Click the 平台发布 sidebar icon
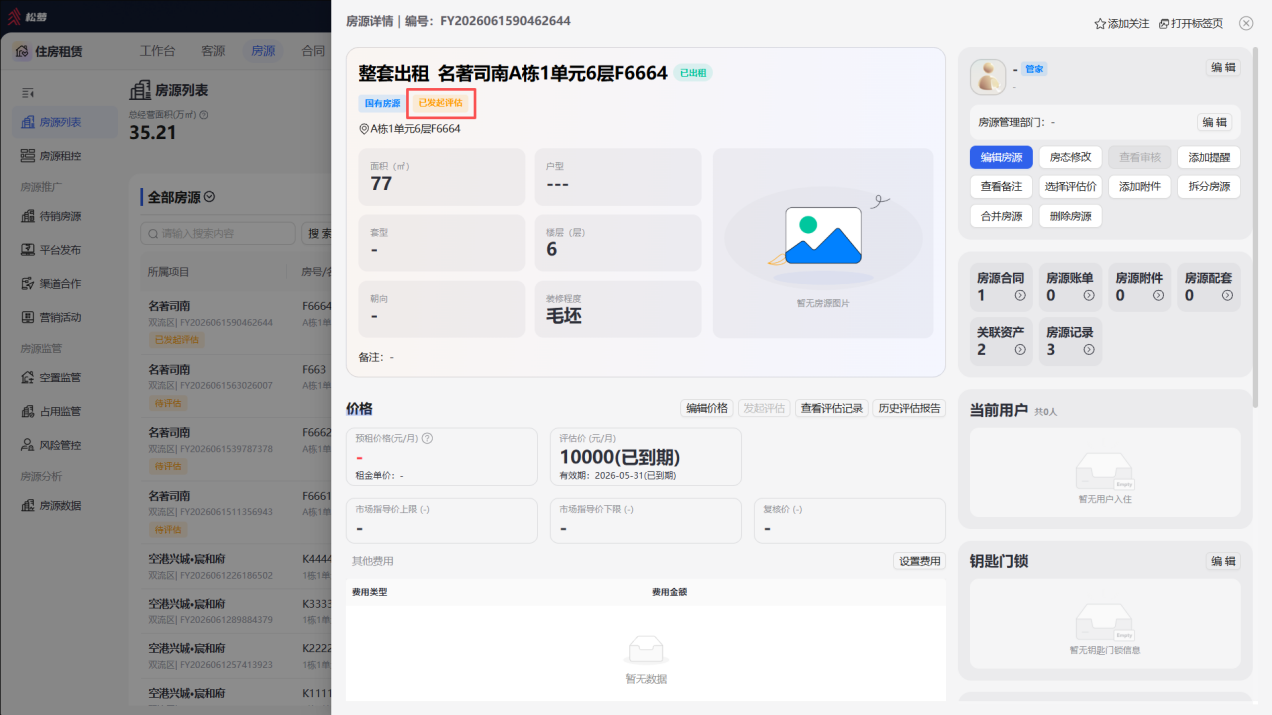Viewport: 1272px width, 715px height. pos(29,250)
